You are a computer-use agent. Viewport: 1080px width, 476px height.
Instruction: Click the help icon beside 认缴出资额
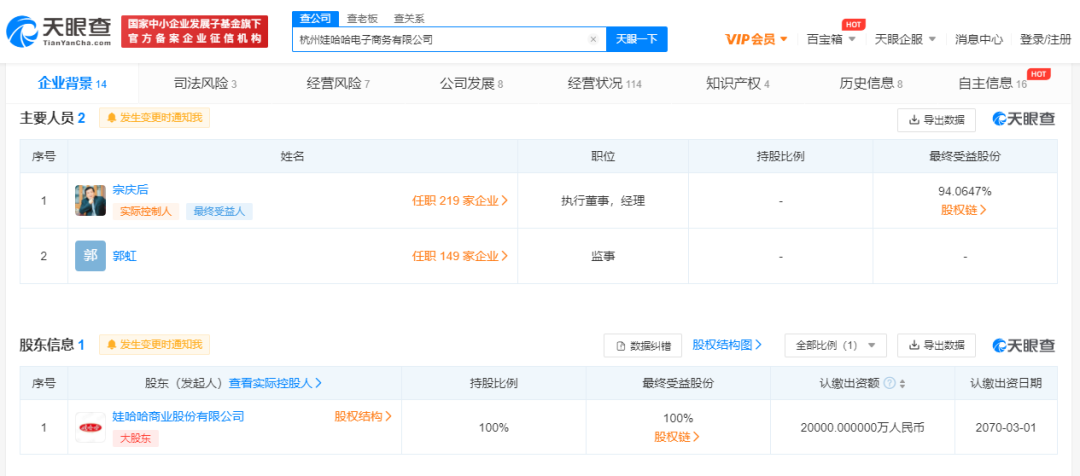click(903, 383)
